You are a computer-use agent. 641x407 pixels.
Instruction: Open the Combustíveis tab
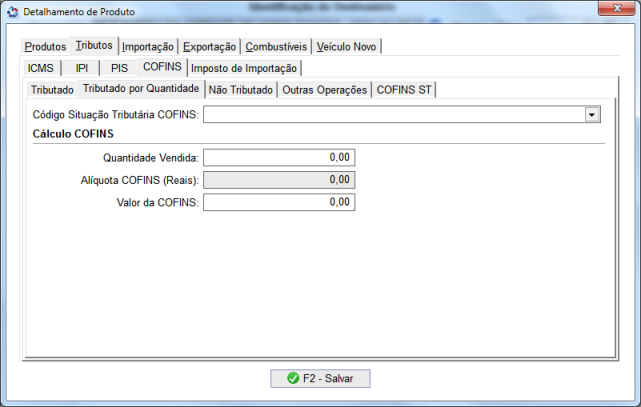coord(276,47)
